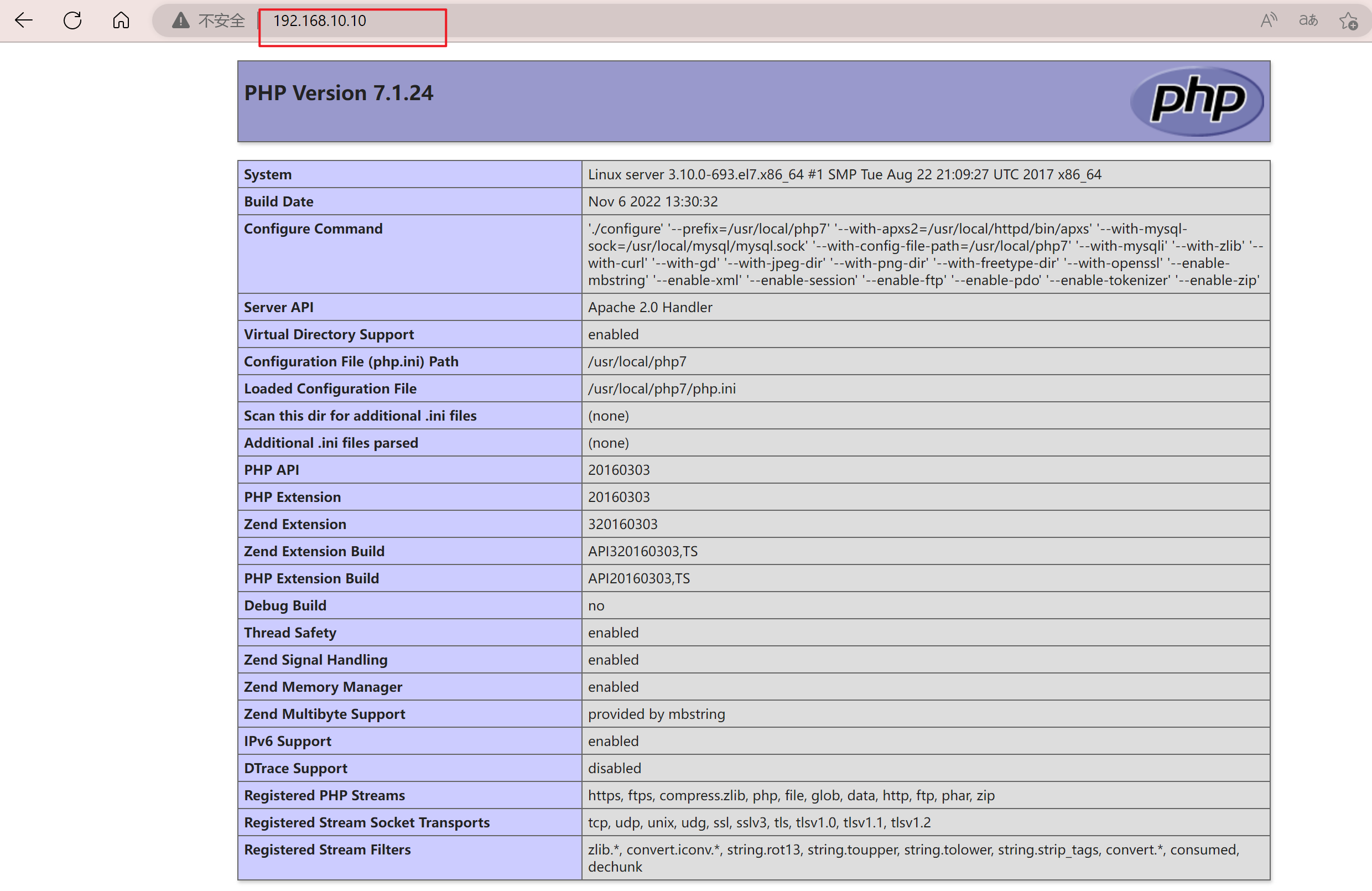Click the PHP Extension row label
1372x891 pixels.
[292, 496]
